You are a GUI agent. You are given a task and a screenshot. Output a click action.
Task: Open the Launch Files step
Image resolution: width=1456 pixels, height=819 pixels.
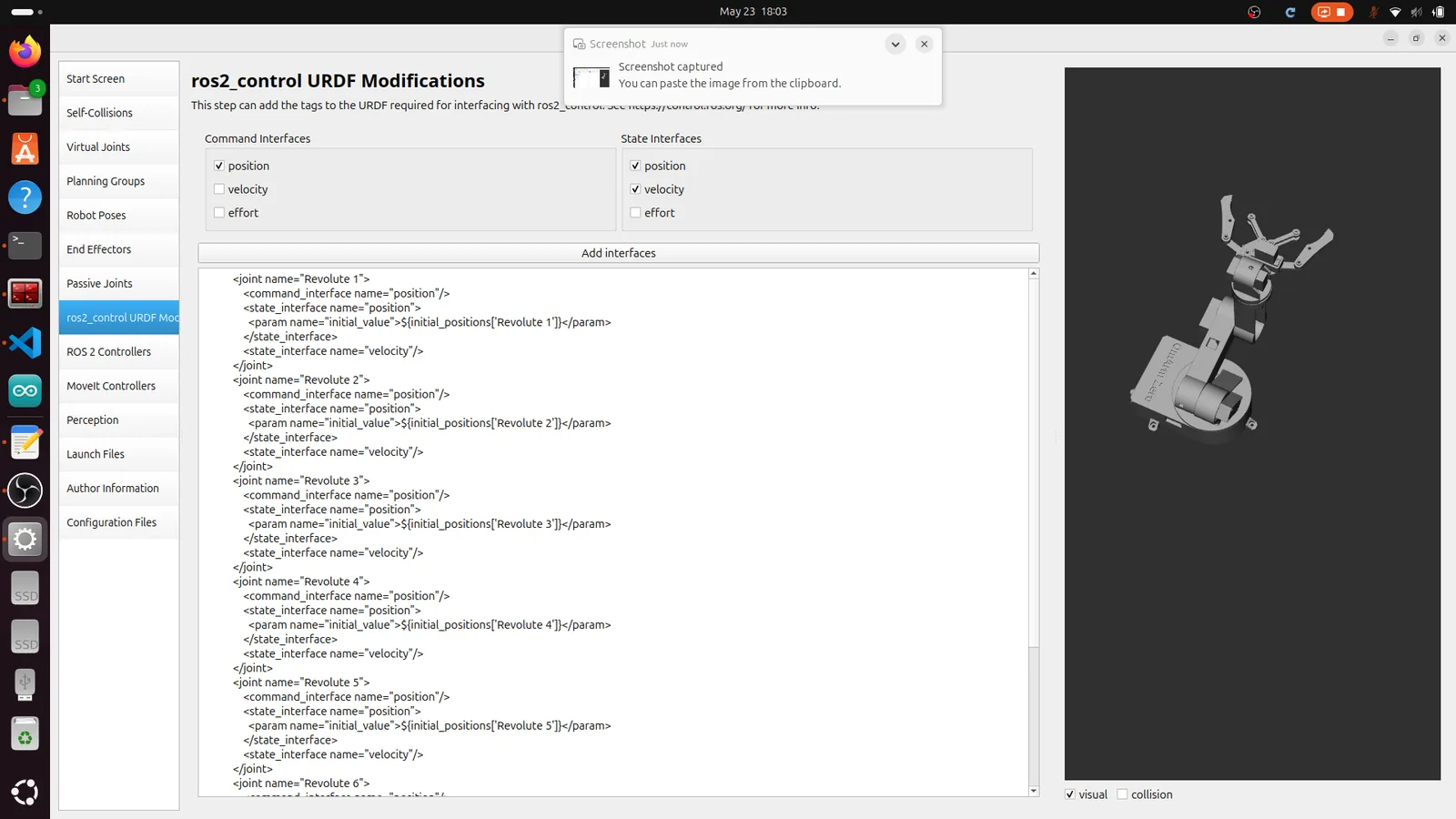pyautogui.click(x=119, y=454)
